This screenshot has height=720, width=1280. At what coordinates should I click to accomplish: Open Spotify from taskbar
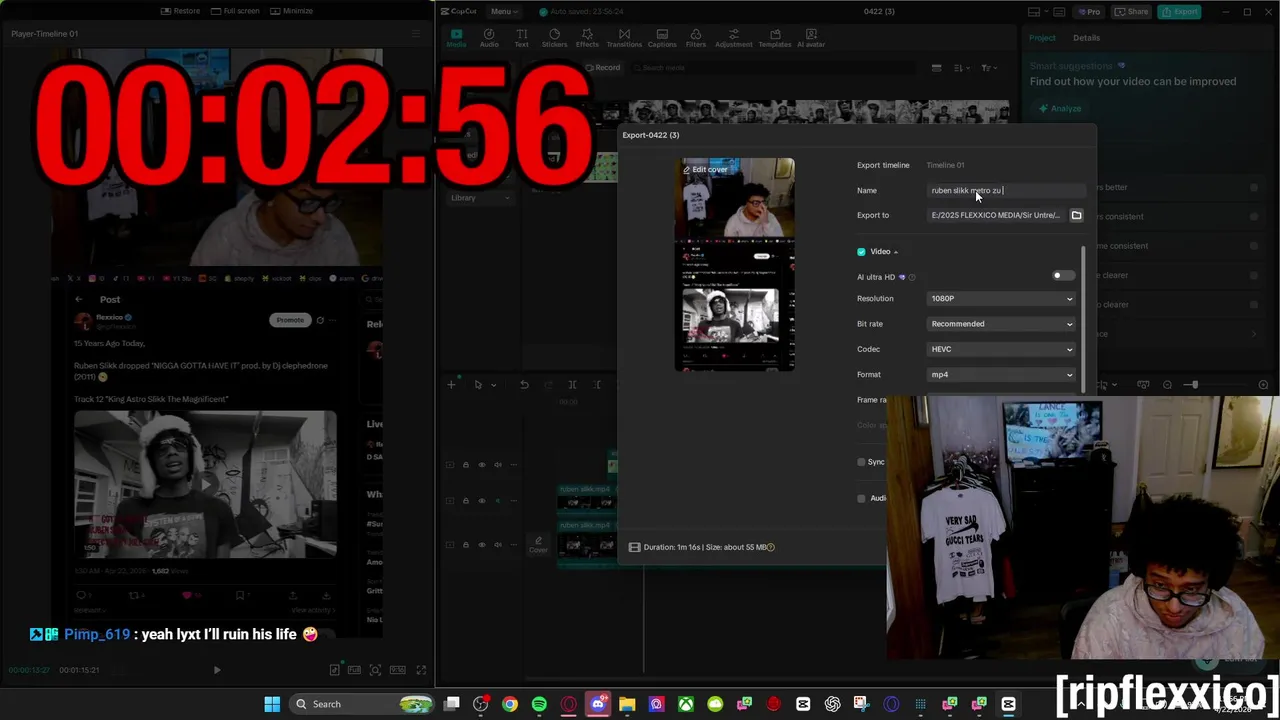click(x=539, y=704)
